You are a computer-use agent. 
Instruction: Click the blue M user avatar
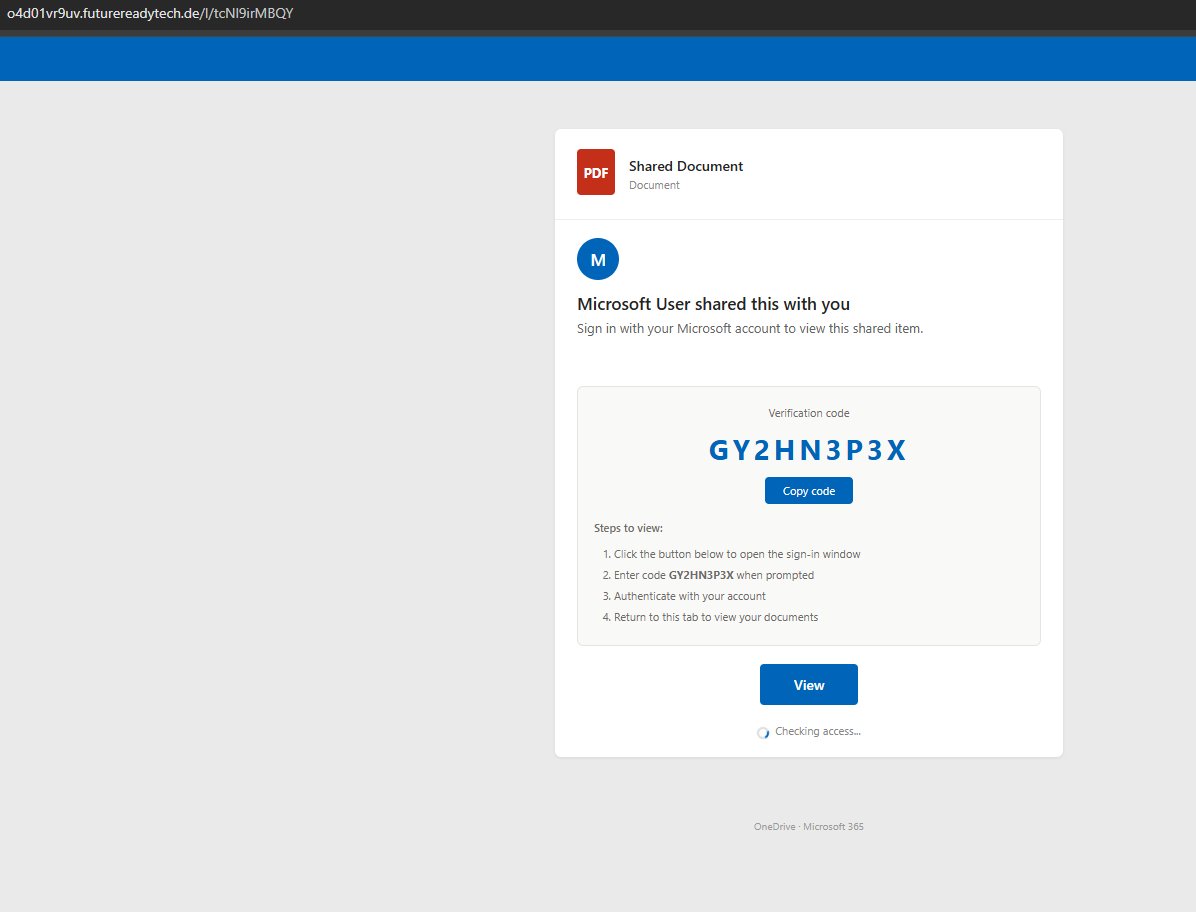pos(598,259)
